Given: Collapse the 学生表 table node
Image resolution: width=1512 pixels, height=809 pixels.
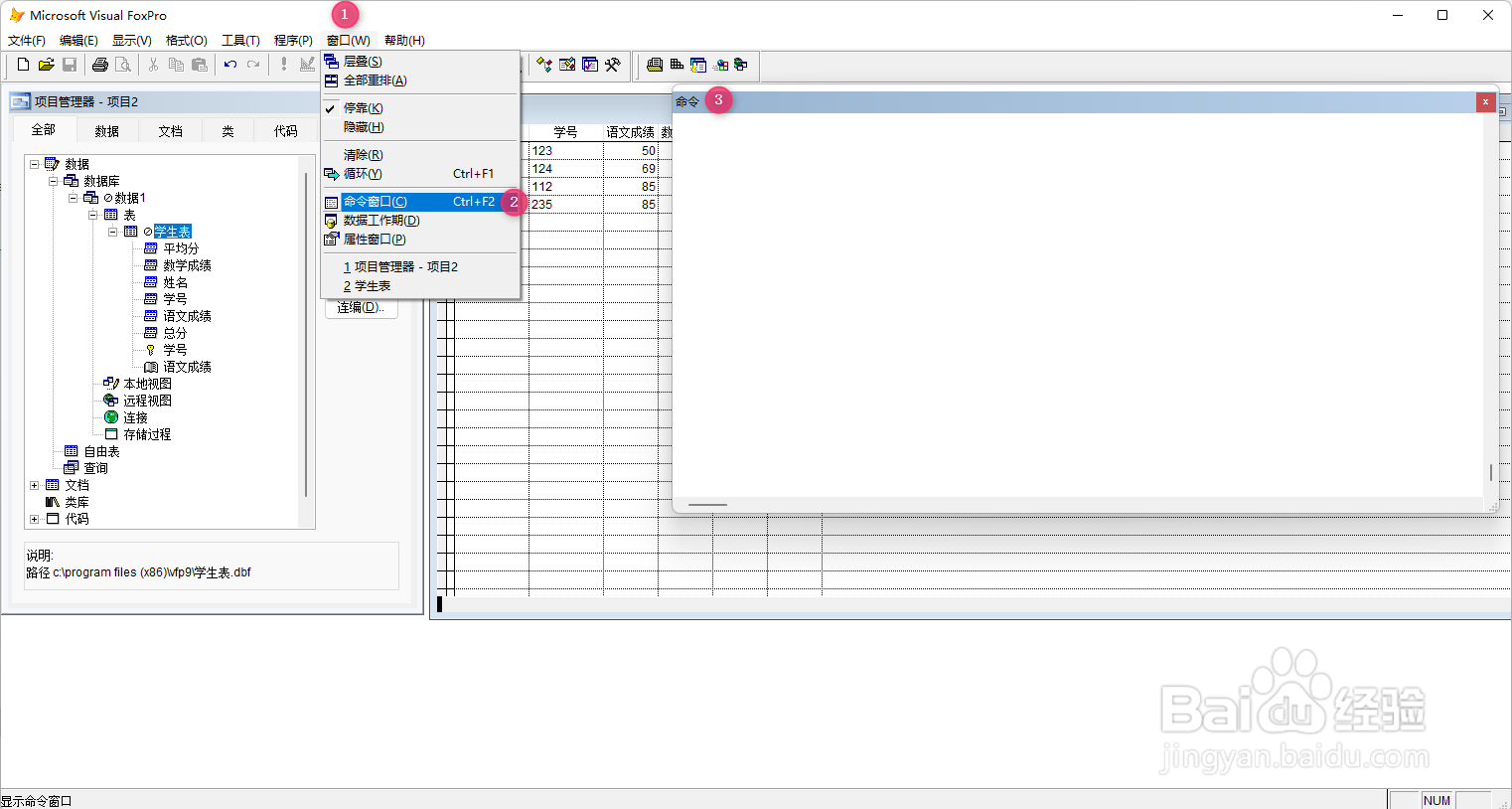Looking at the screenshot, I should [113, 232].
